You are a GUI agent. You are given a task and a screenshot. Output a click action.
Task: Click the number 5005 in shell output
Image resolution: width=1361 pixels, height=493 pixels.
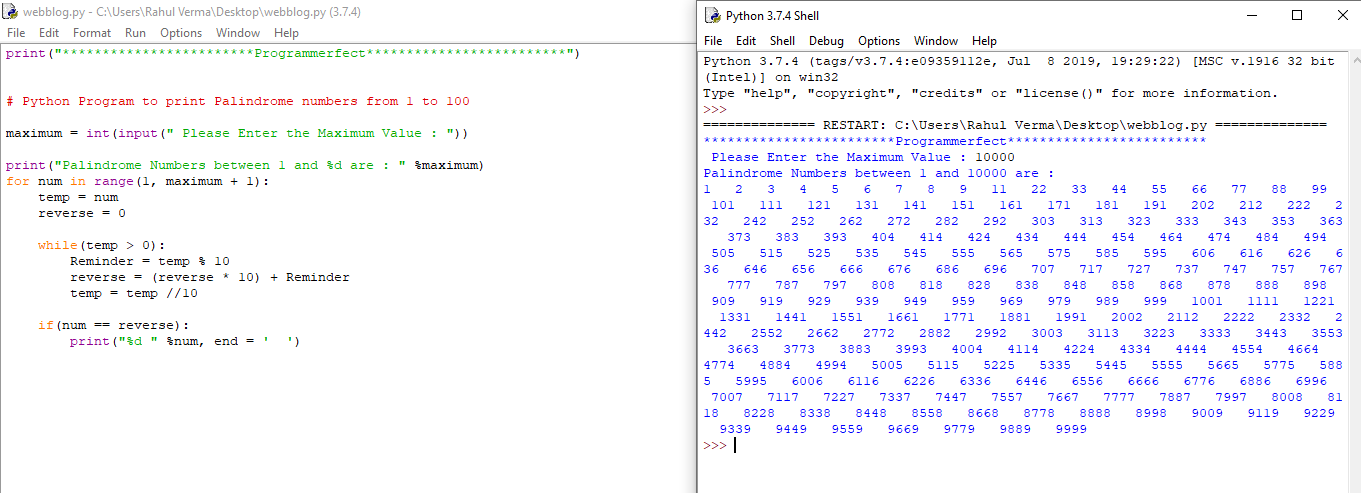click(x=887, y=365)
